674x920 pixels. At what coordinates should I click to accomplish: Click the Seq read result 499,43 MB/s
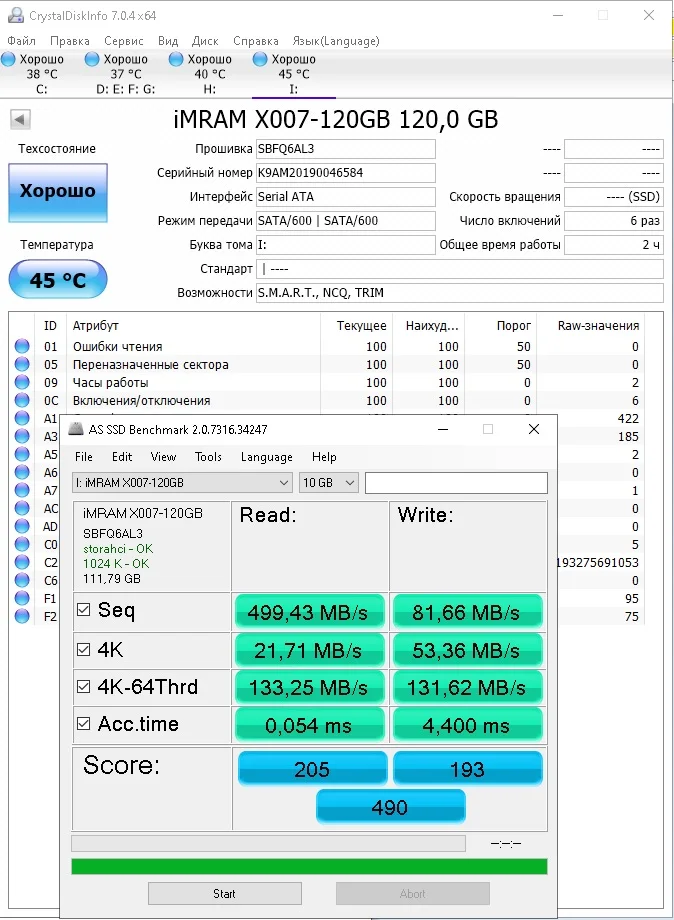(309, 612)
